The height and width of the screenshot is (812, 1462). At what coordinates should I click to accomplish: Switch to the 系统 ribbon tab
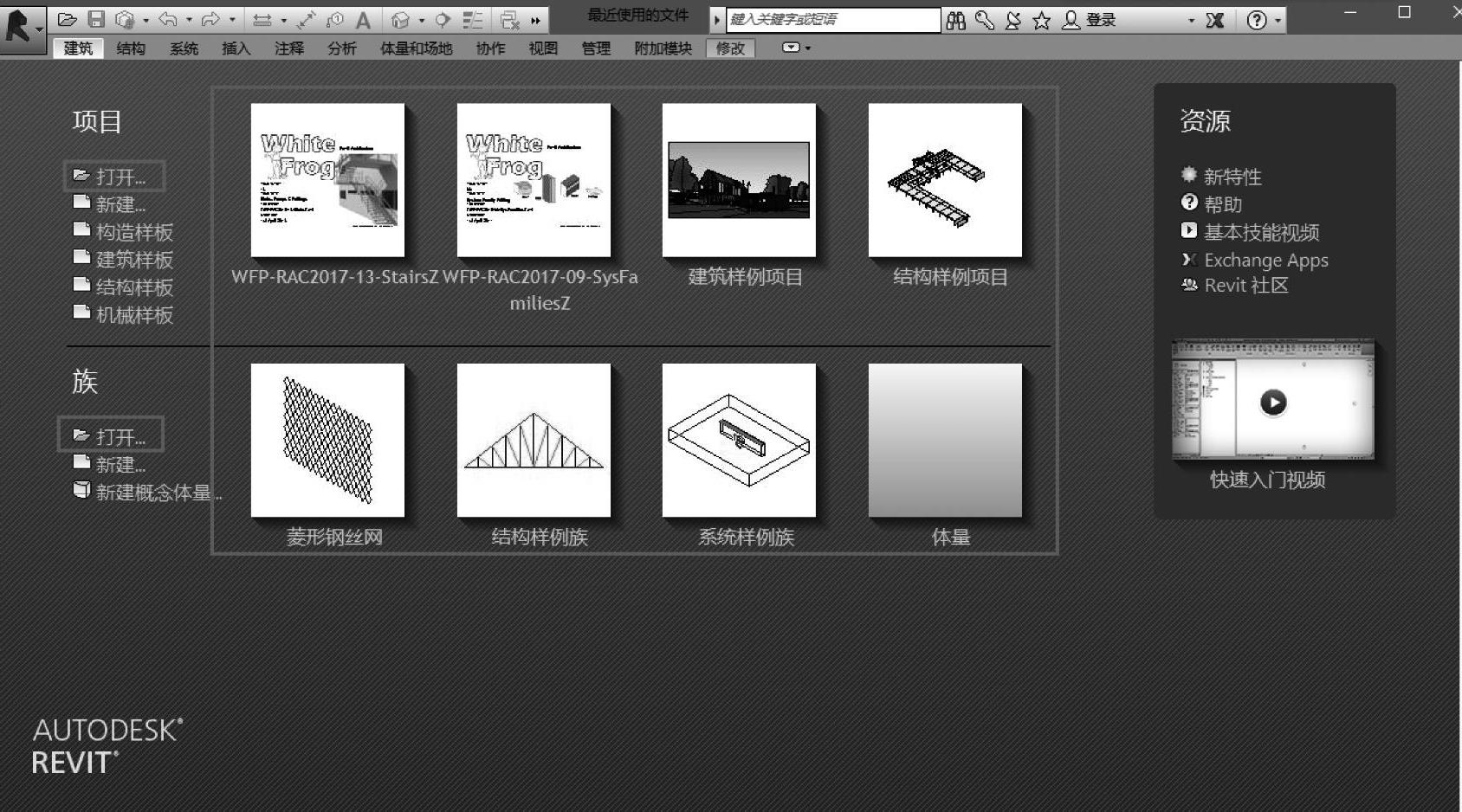tap(184, 48)
